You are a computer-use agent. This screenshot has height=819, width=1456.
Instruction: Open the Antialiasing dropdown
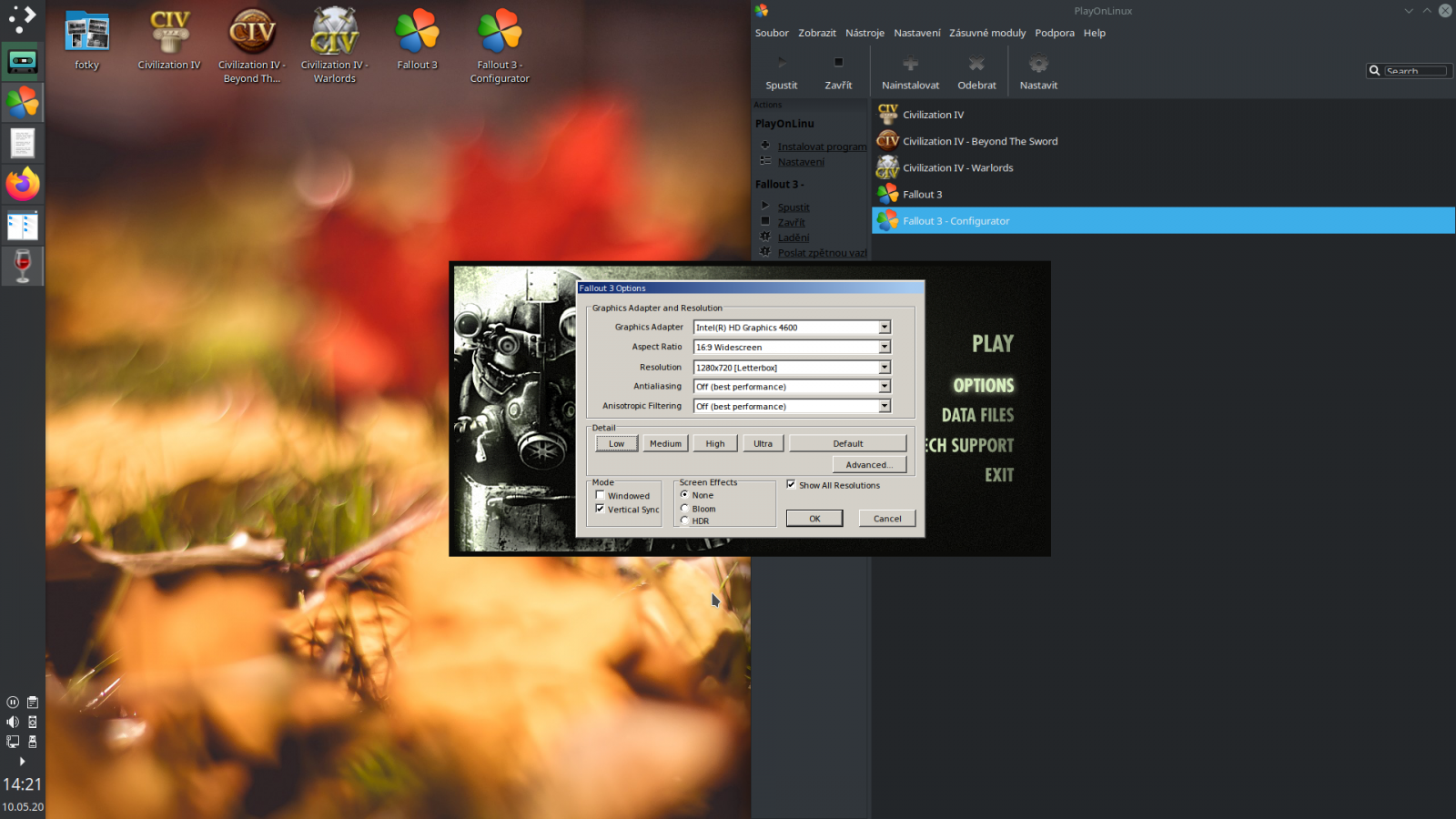(x=882, y=386)
